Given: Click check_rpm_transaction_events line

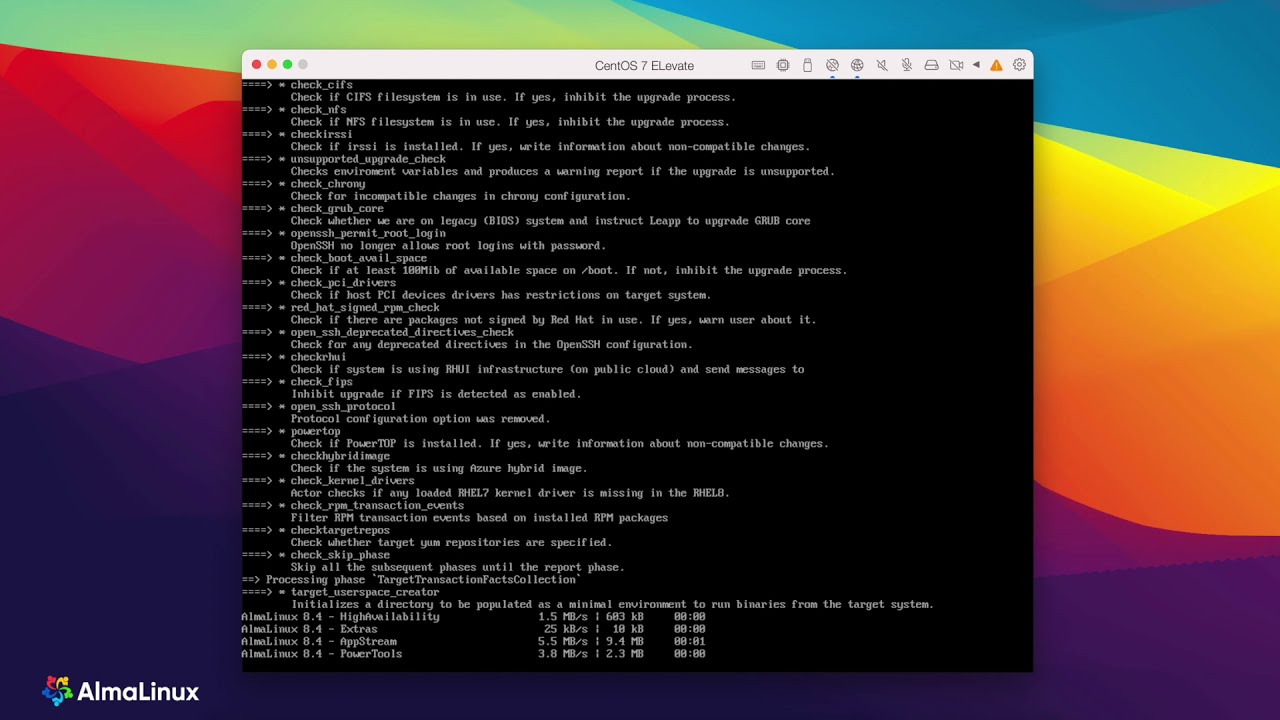Looking at the screenshot, I should click(353, 506).
